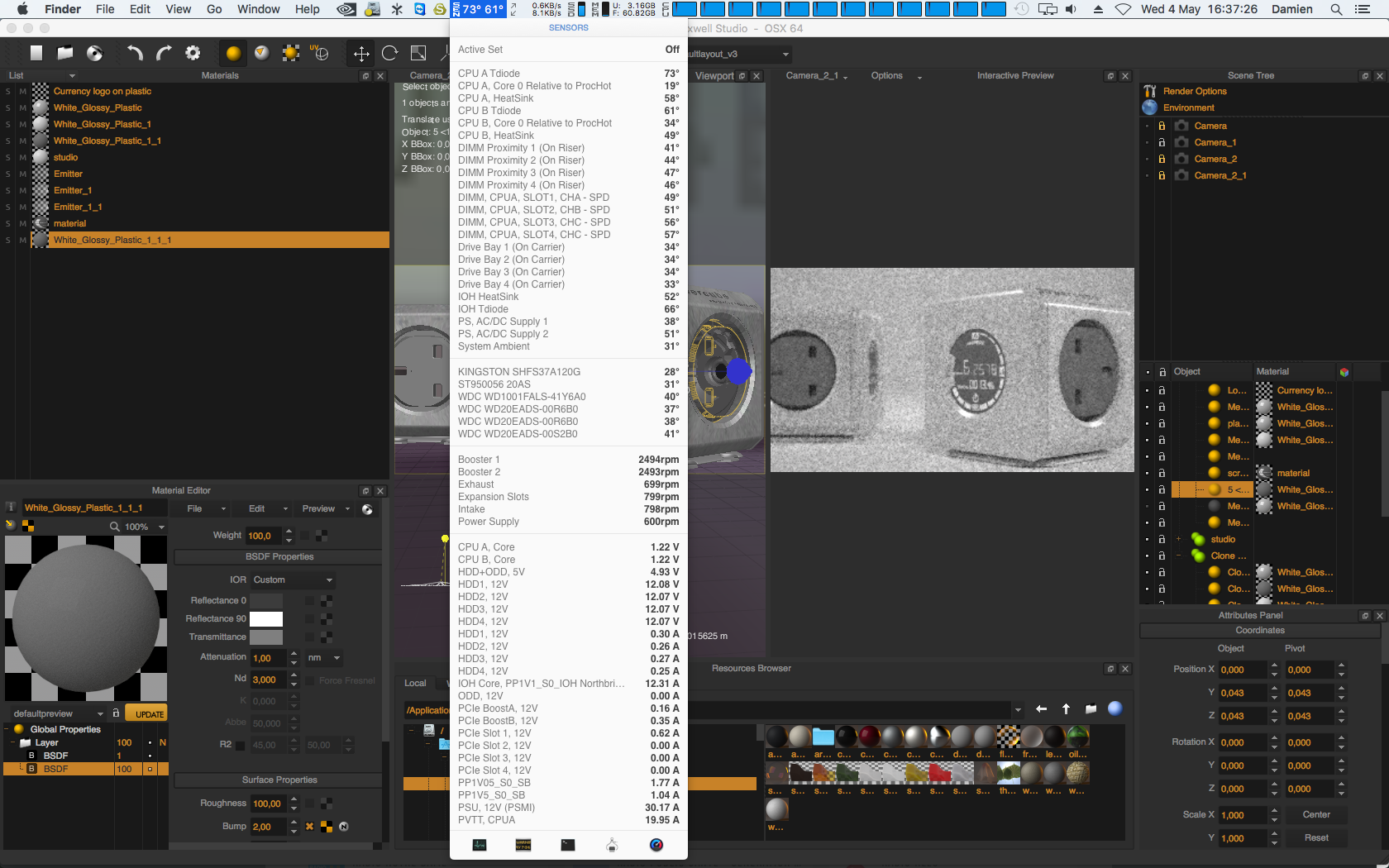Open the IOR Custom dropdown

(x=293, y=580)
